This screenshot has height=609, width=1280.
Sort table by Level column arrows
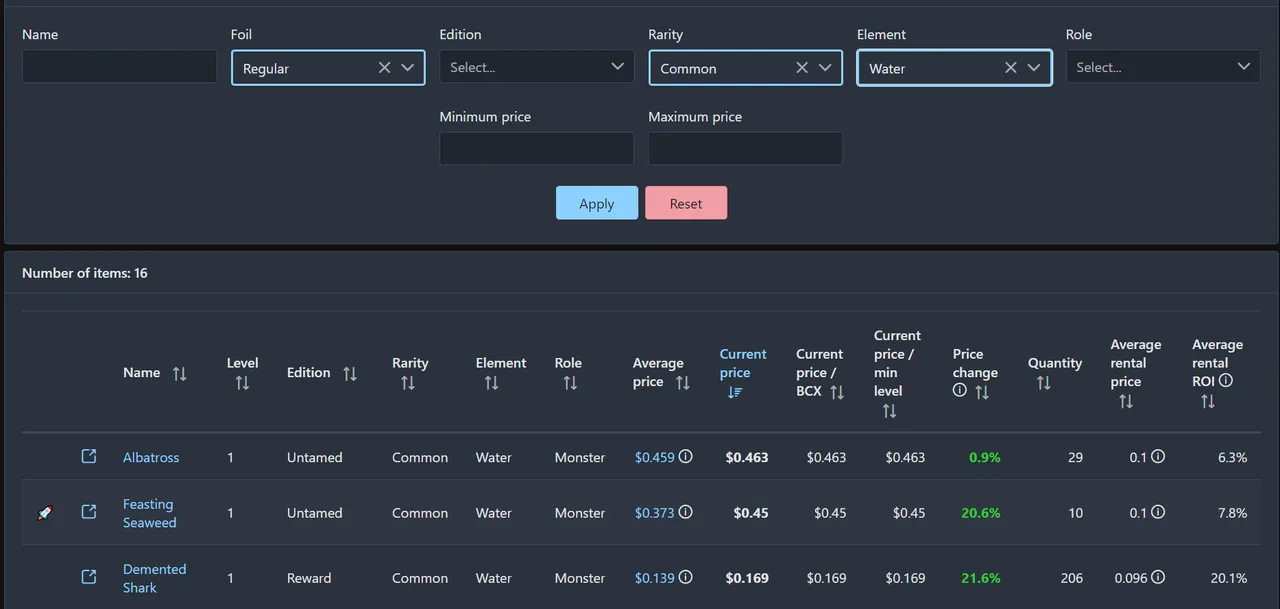pyautogui.click(x=242, y=383)
